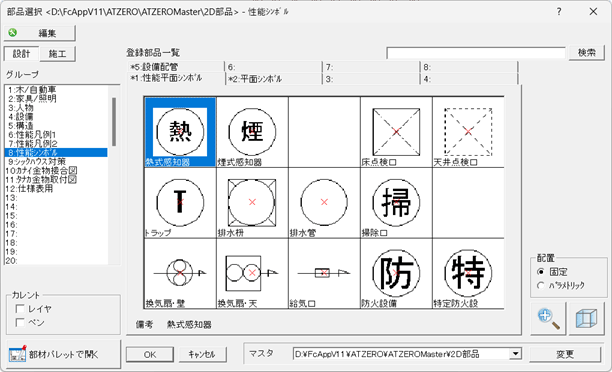Select the 煙式感知器 smoke detector symbol
The height and width of the screenshot is (372, 612).
pos(252,132)
